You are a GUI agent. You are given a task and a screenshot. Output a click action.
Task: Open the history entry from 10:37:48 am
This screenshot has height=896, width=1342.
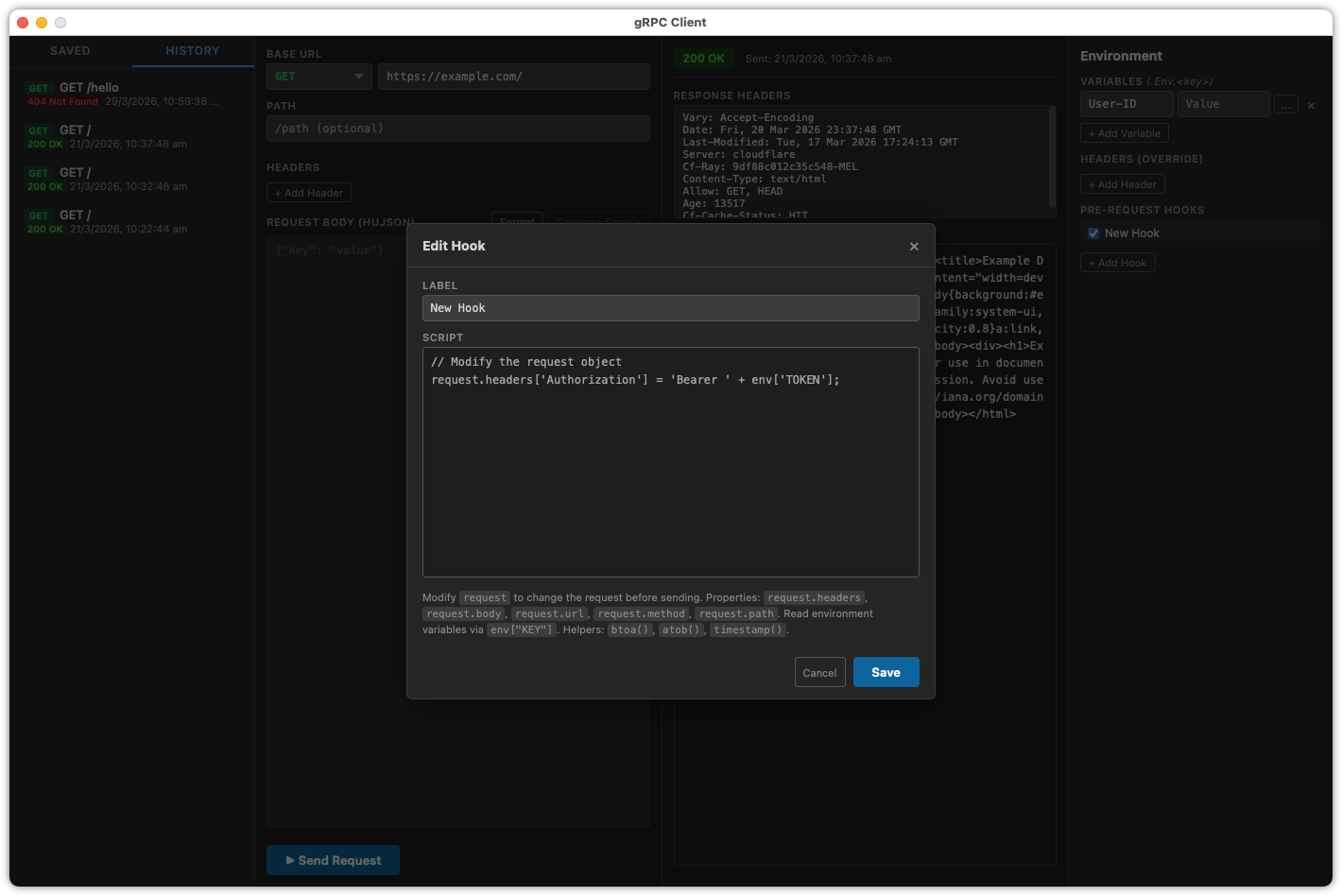point(132,136)
